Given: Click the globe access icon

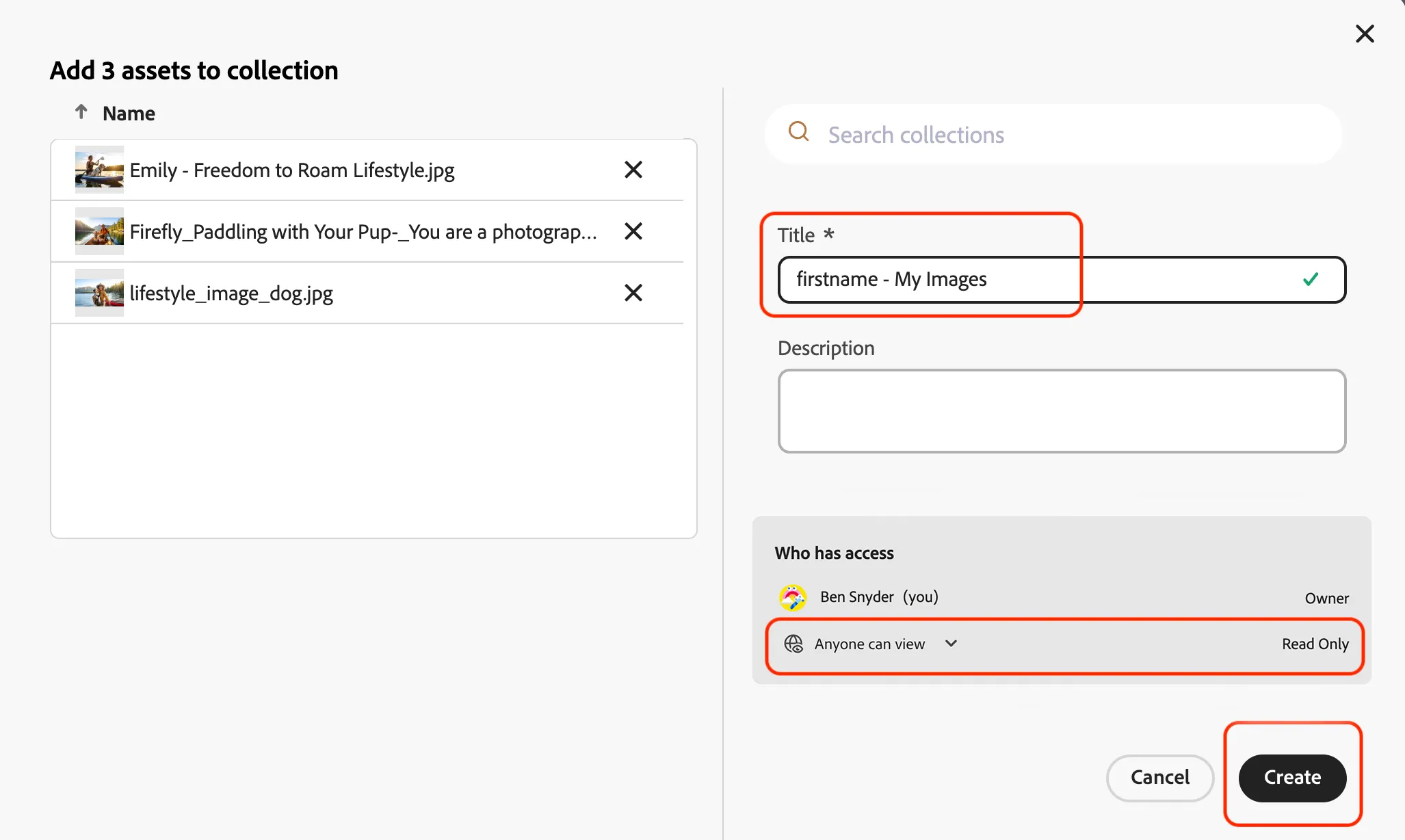Looking at the screenshot, I should click(x=793, y=644).
